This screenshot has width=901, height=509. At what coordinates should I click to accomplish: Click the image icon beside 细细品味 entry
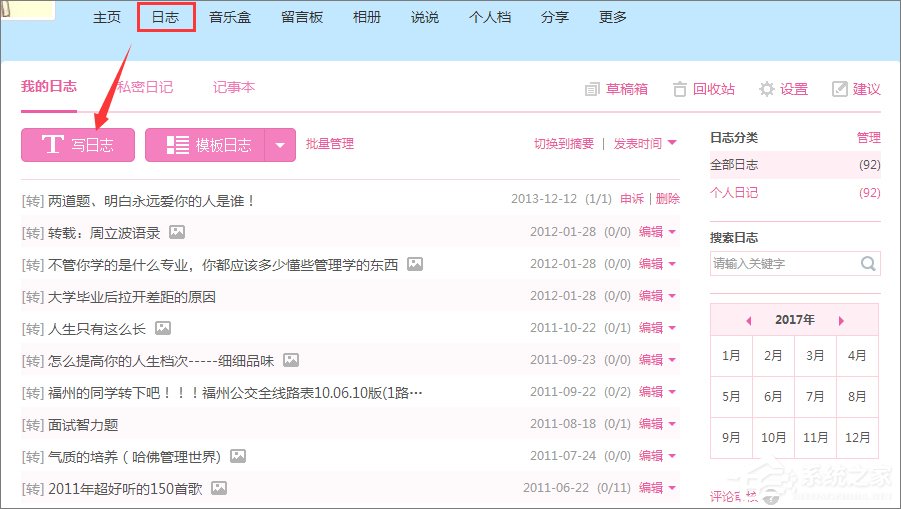point(291,360)
